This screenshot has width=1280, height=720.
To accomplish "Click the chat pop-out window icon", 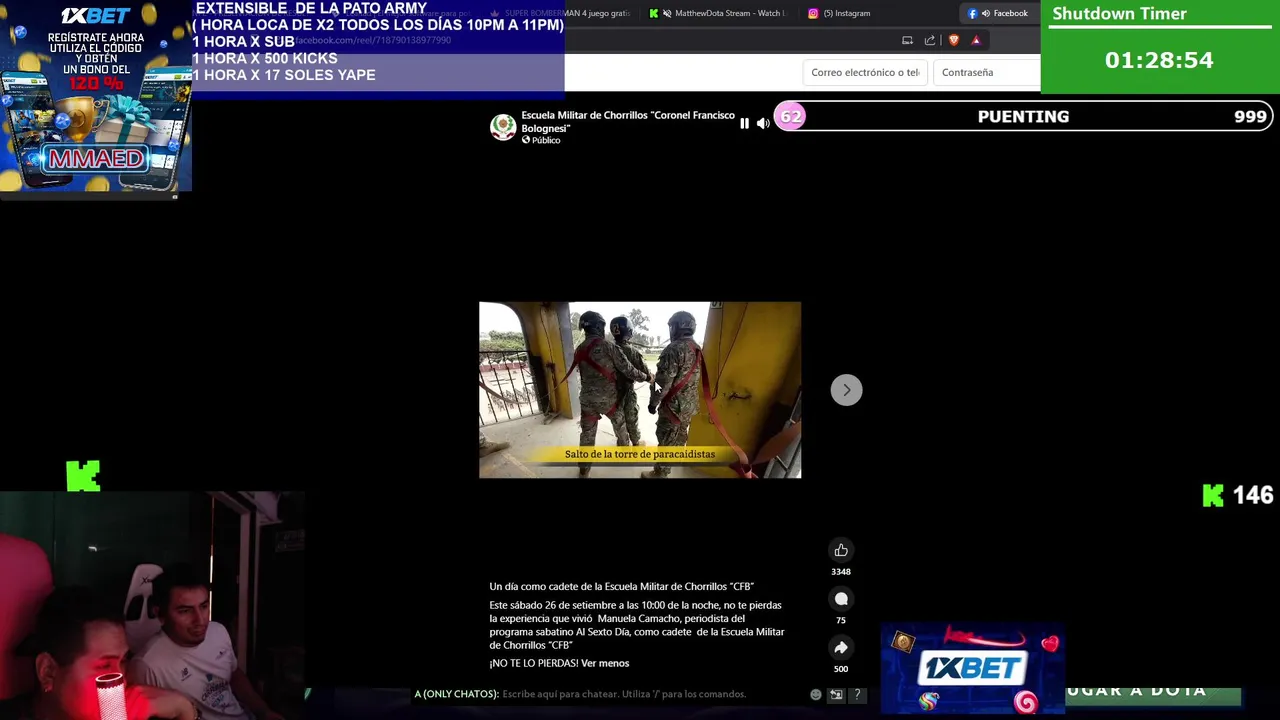I will pyautogui.click(x=836, y=694).
